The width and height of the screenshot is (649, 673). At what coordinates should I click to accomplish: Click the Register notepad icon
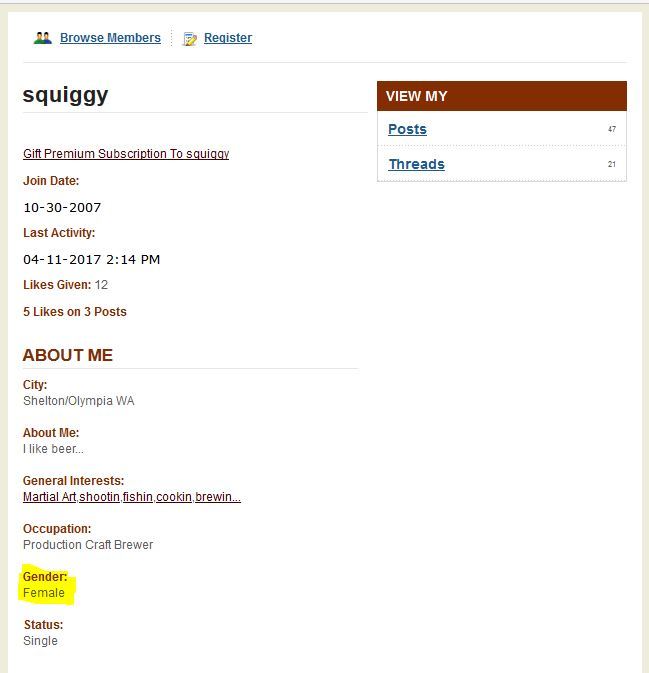[190, 39]
